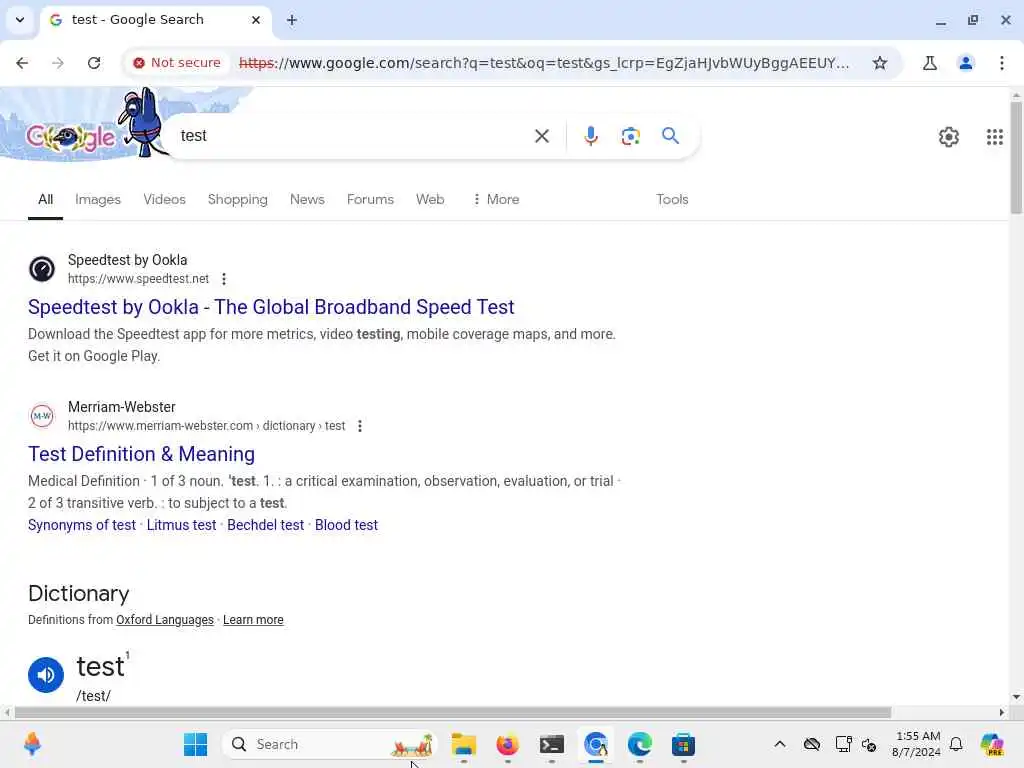Click the horizontal scrollbar thumb
This screenshot has width=1024, height=768.
click(x=453, y=712)
